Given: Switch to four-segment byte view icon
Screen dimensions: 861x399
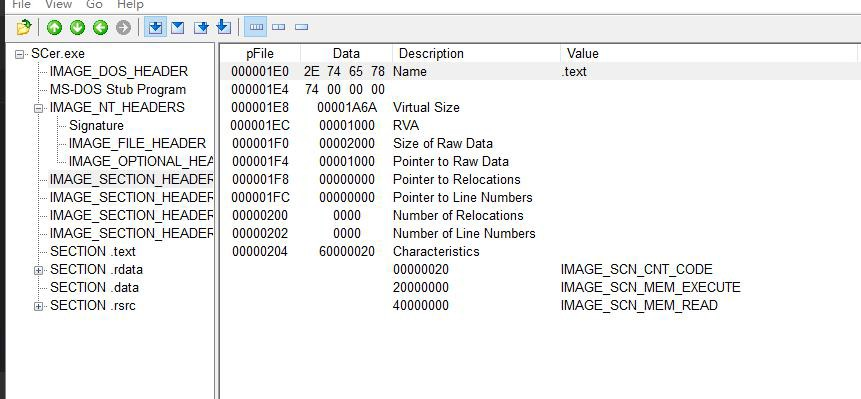Looking at the screenshot, I should click(x=256, y=27).
